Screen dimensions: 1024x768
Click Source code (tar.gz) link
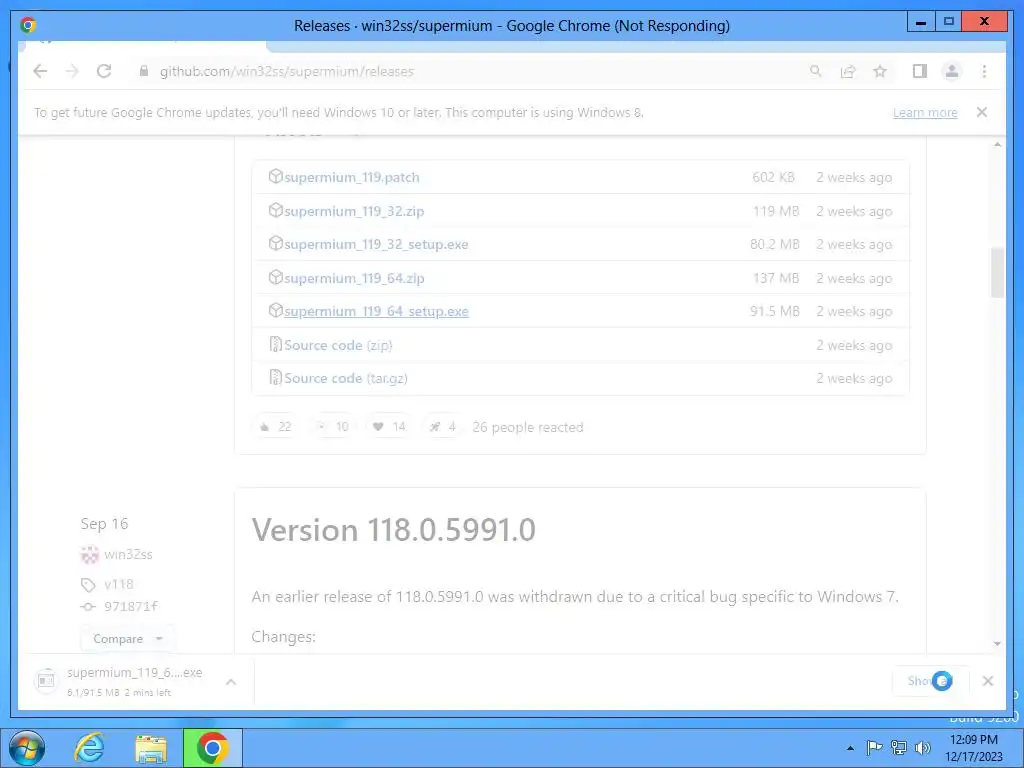(345, 378)
